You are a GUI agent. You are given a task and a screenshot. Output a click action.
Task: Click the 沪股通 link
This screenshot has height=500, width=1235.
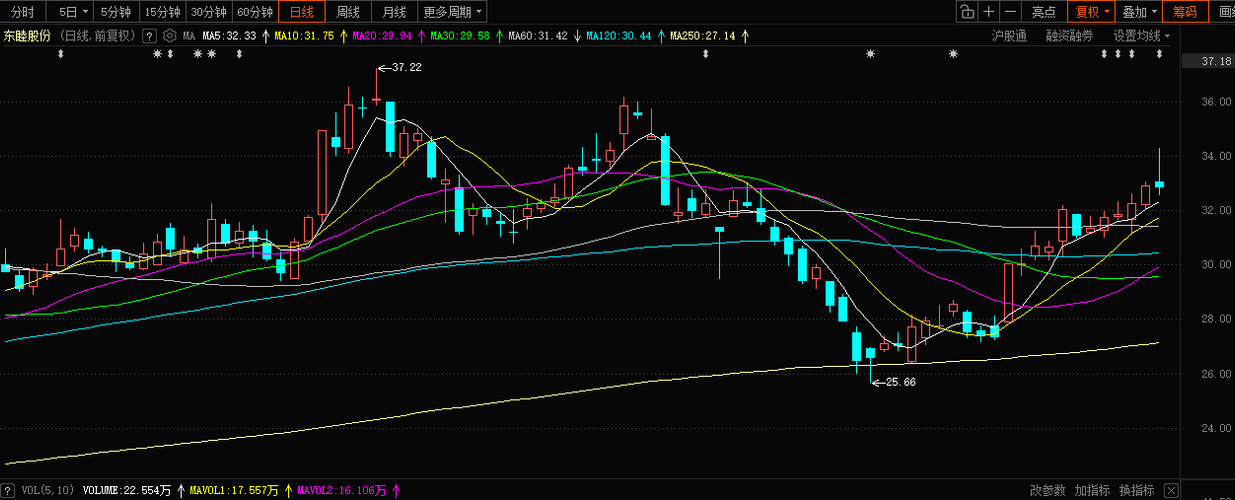pos(1008,35)
